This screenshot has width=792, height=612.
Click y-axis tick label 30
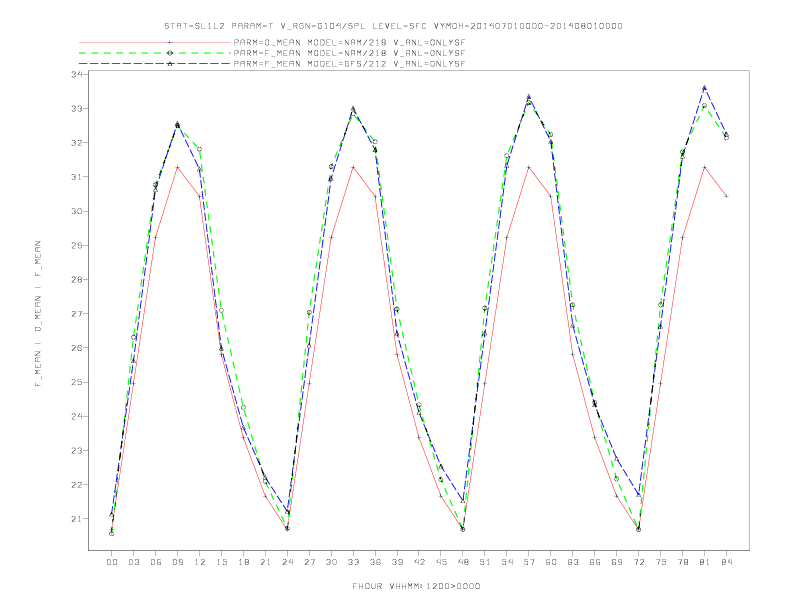point(77,211)
